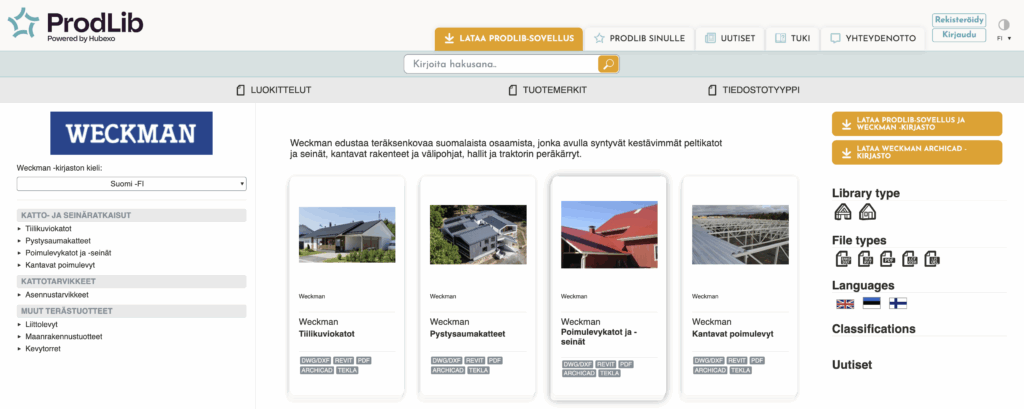Toggle the contrast mode icon

tap(1004, 24)
